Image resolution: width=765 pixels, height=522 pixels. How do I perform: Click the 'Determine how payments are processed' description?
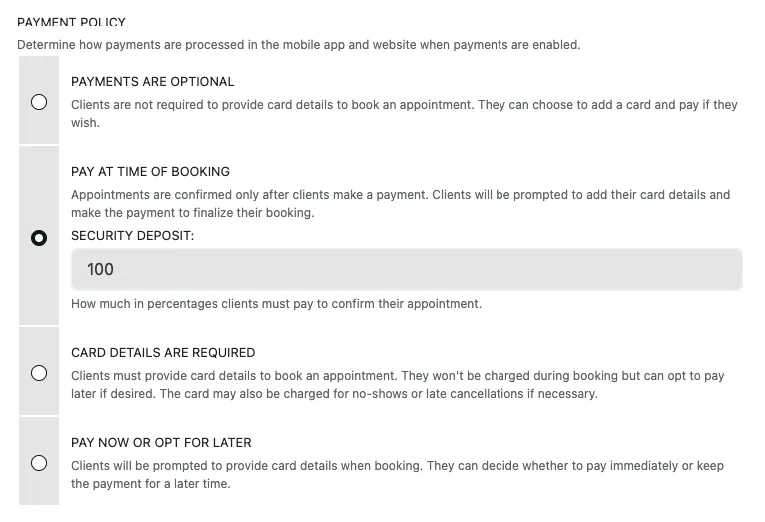298,45
